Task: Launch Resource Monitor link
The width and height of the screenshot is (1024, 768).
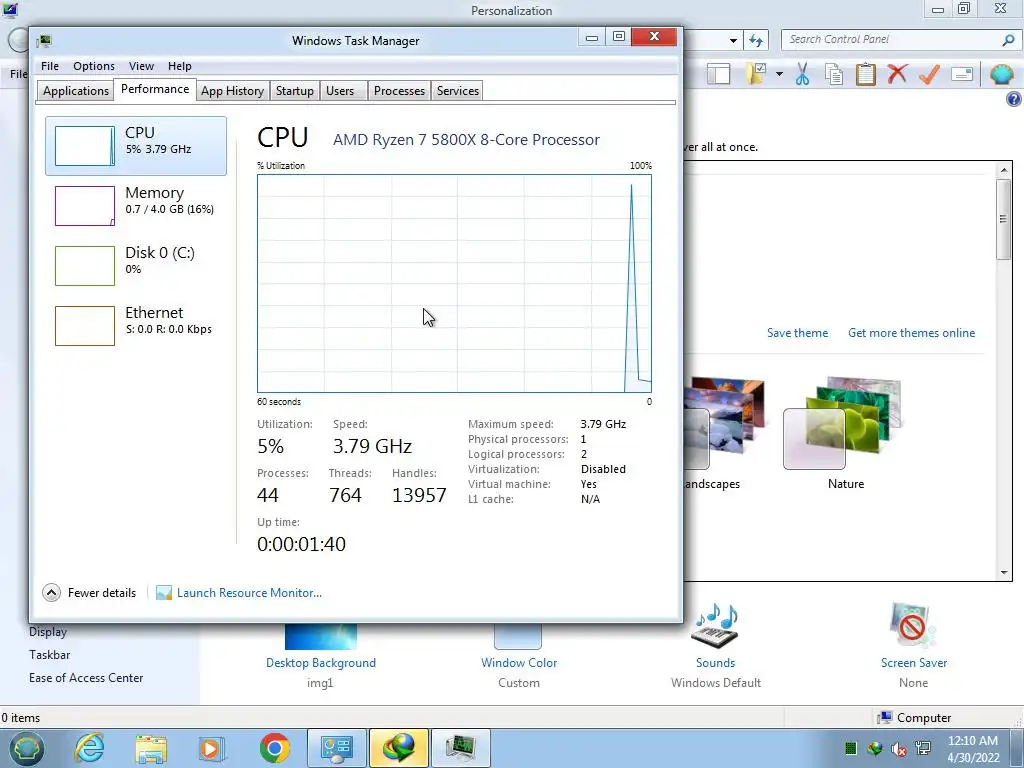Action: pyautogui.click(x=249, y=592)
